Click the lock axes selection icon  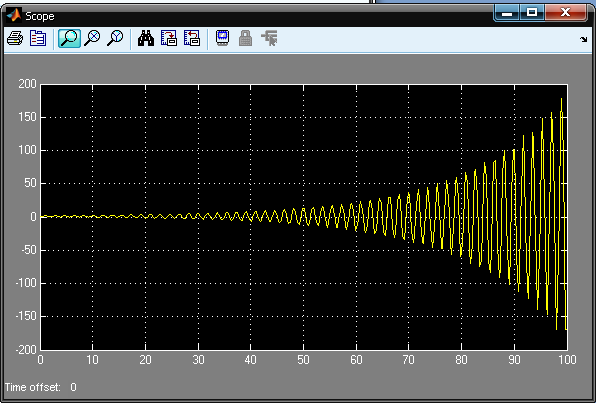point(246,38)
